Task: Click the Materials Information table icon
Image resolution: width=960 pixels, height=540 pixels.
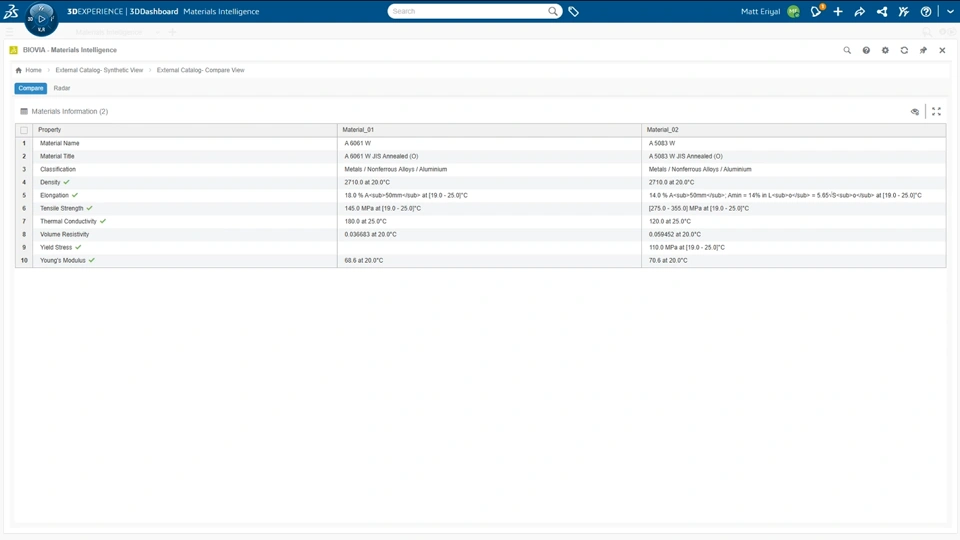Action: (24, 111)
